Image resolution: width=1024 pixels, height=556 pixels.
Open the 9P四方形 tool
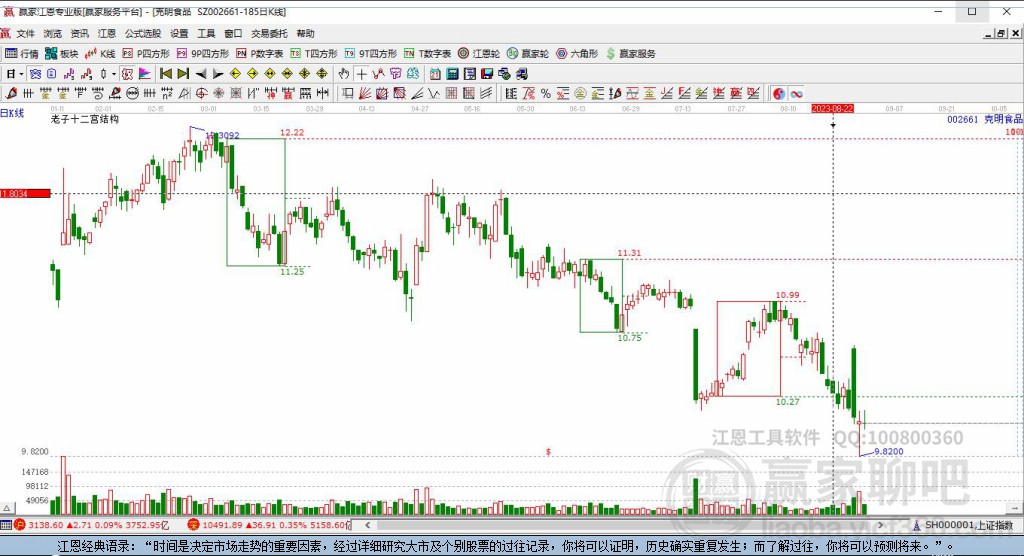202,54
